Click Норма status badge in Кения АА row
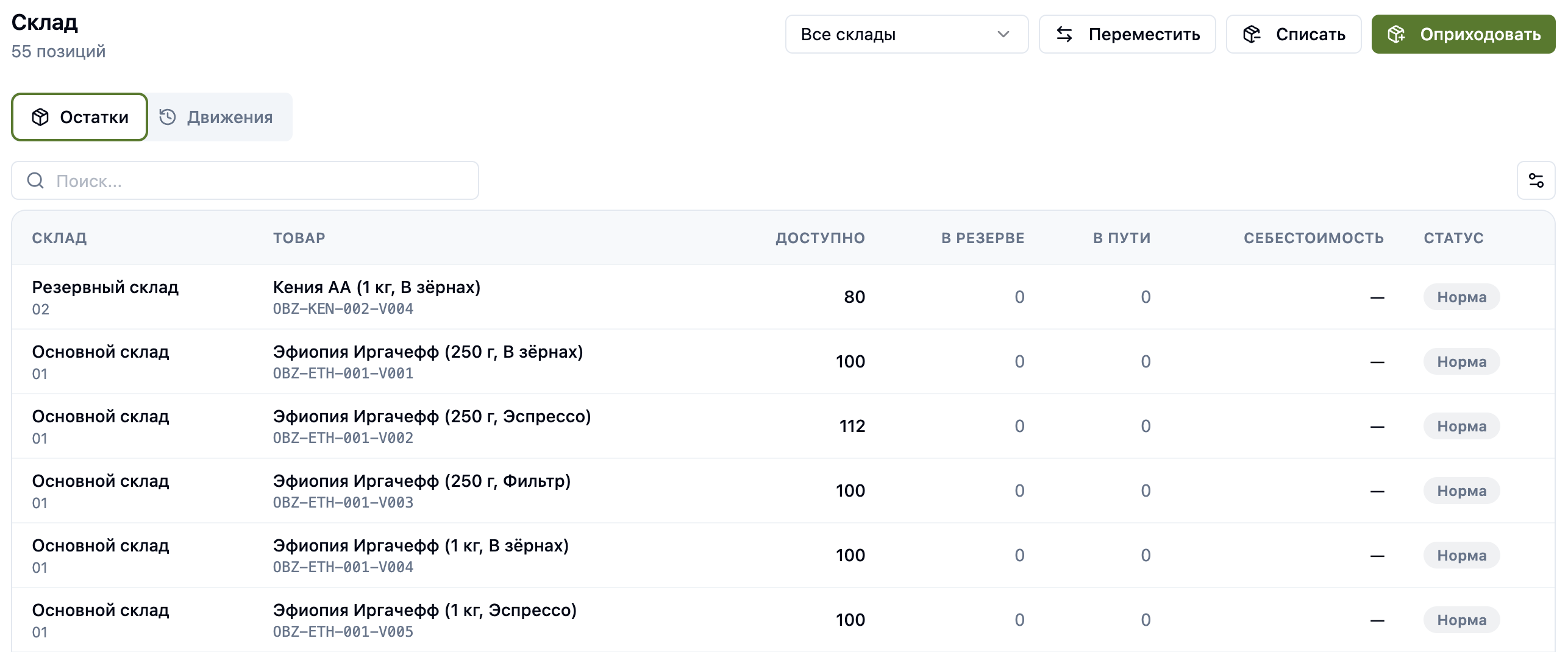Viewport: 1568px width, 652px height. (1461, 297)
